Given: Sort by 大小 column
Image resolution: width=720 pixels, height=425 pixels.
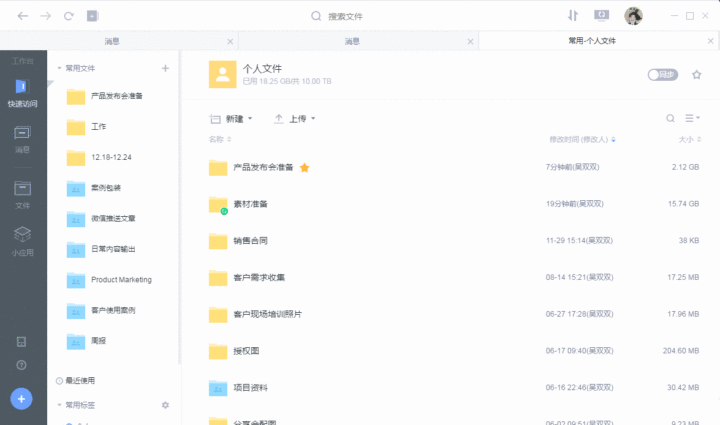Looking at the screenshot, I should (690, 140).
